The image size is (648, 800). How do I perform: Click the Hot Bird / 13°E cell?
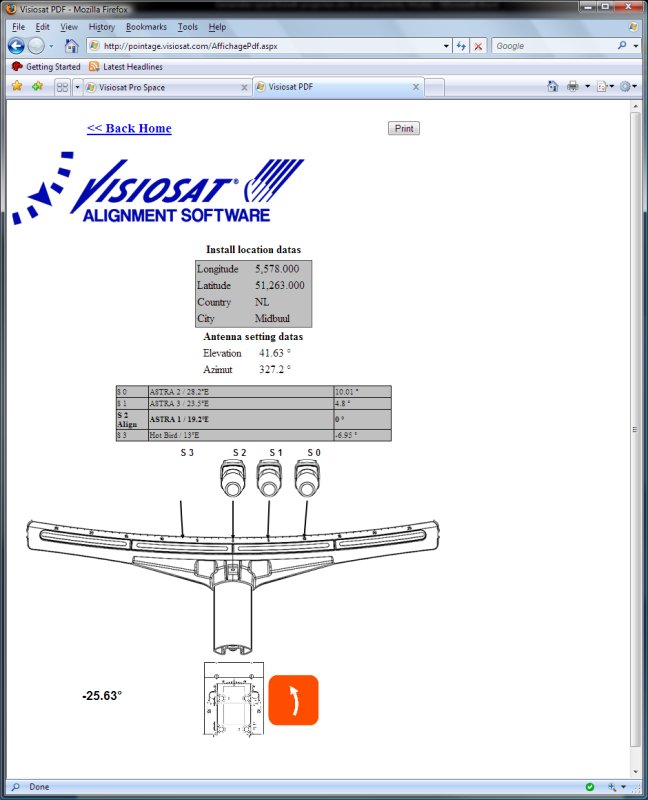pos(240,435)
